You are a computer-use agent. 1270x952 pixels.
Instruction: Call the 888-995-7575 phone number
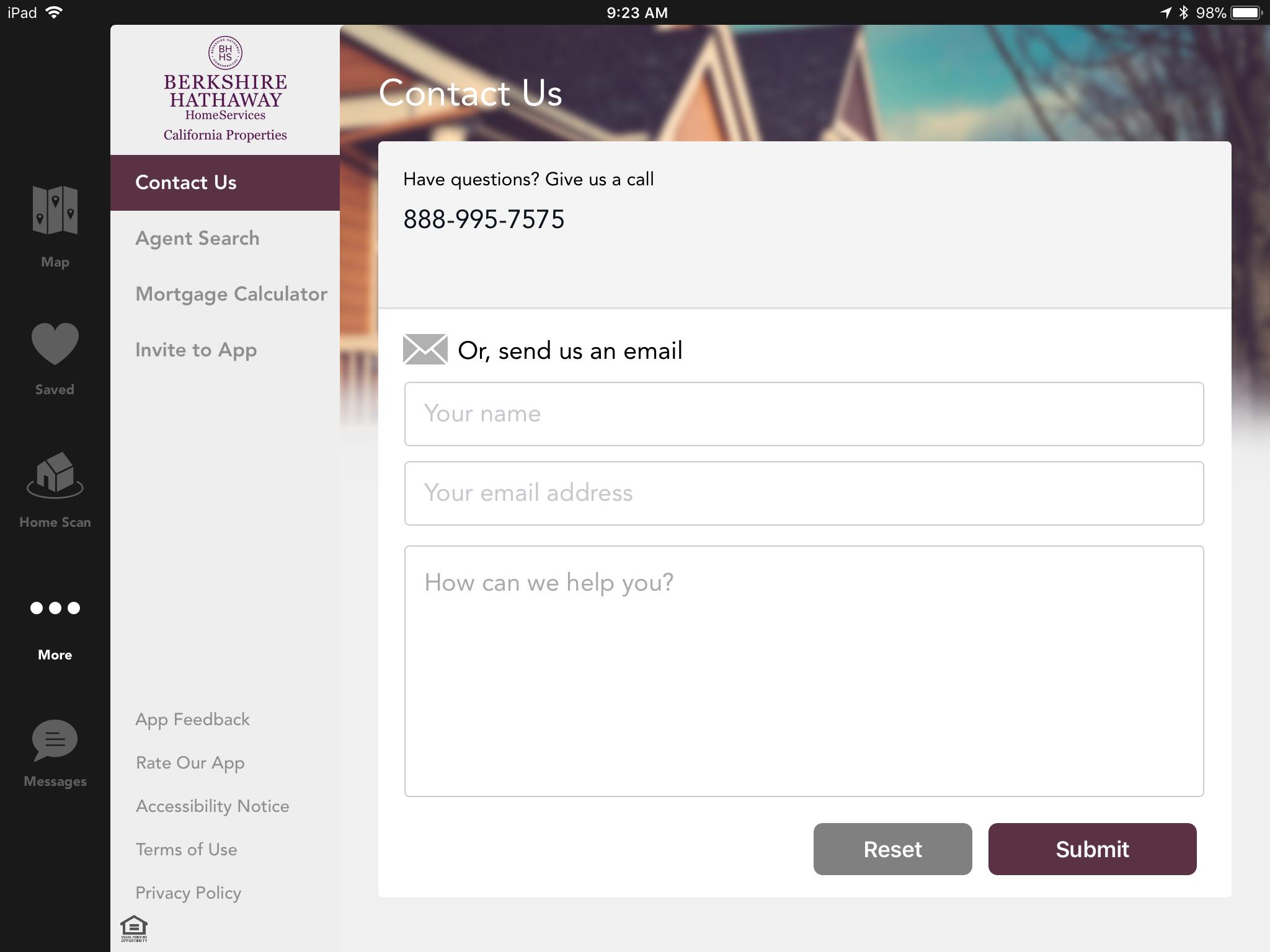pos(484,219)
